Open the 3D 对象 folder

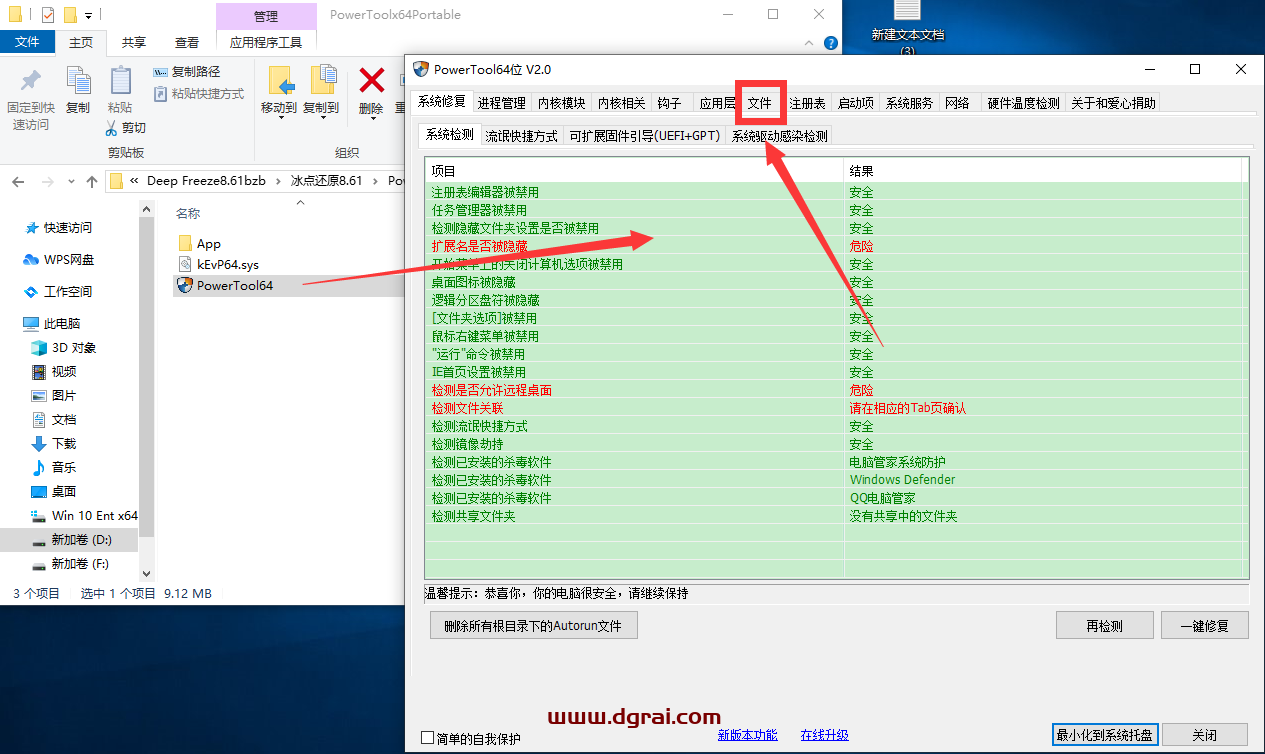pyautogui.click(x=64, y=348)
